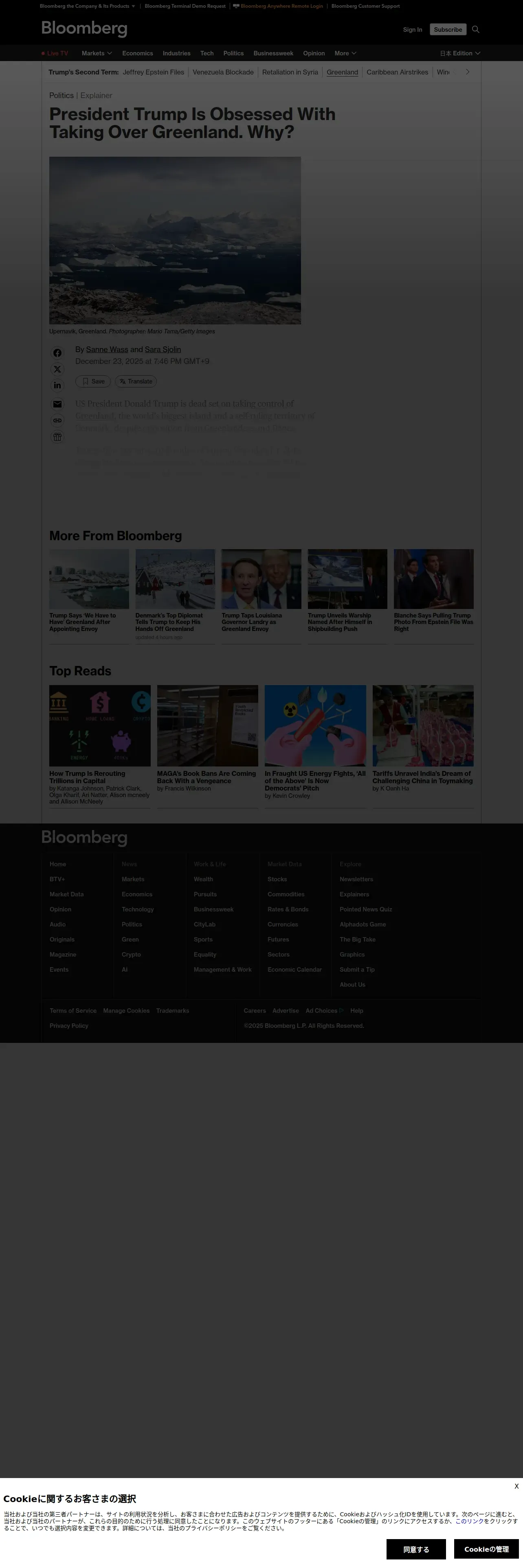
Task: Share article on Facebook
Action: 57,353
